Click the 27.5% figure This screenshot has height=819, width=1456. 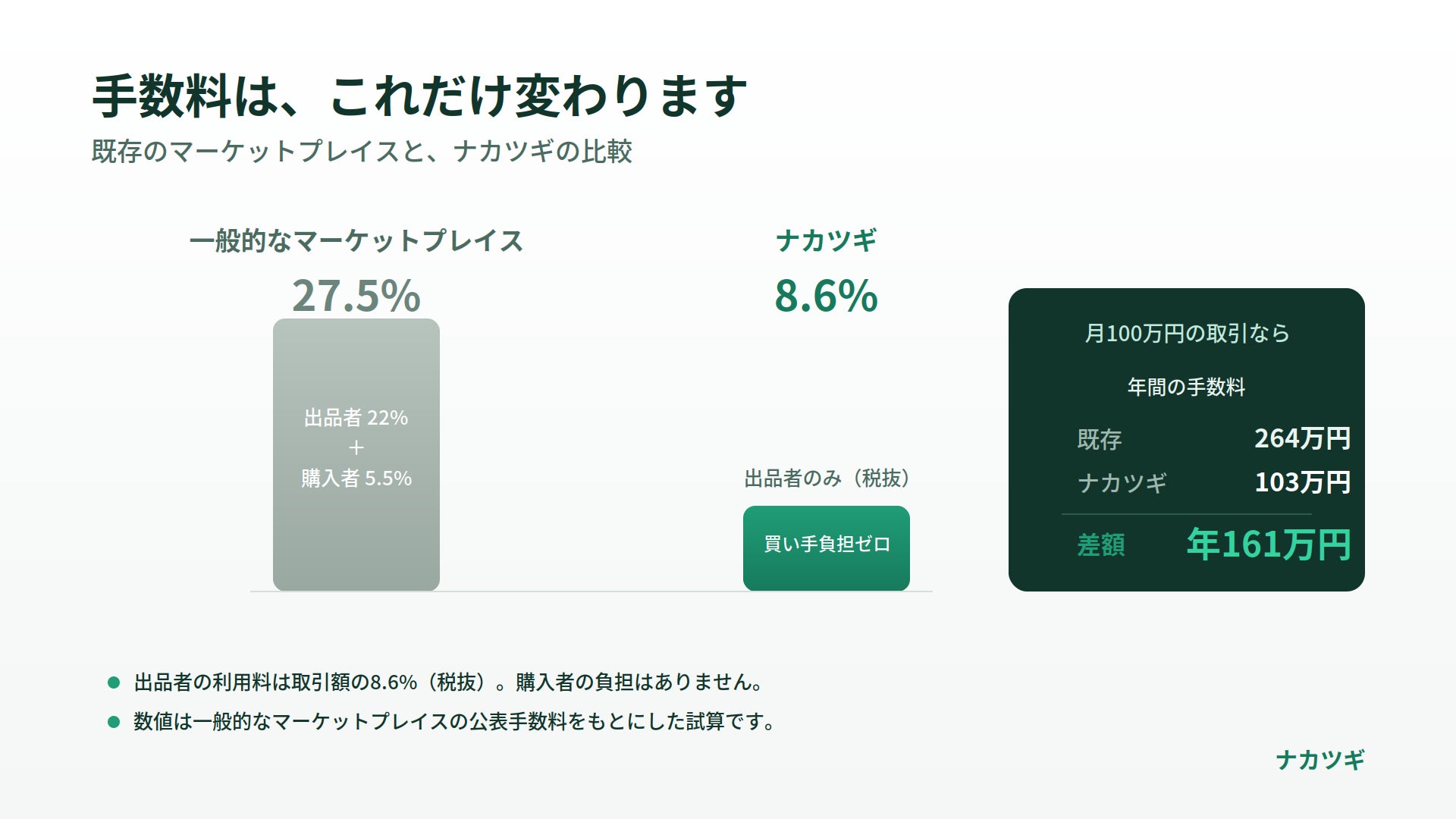[x=356, y=296]
